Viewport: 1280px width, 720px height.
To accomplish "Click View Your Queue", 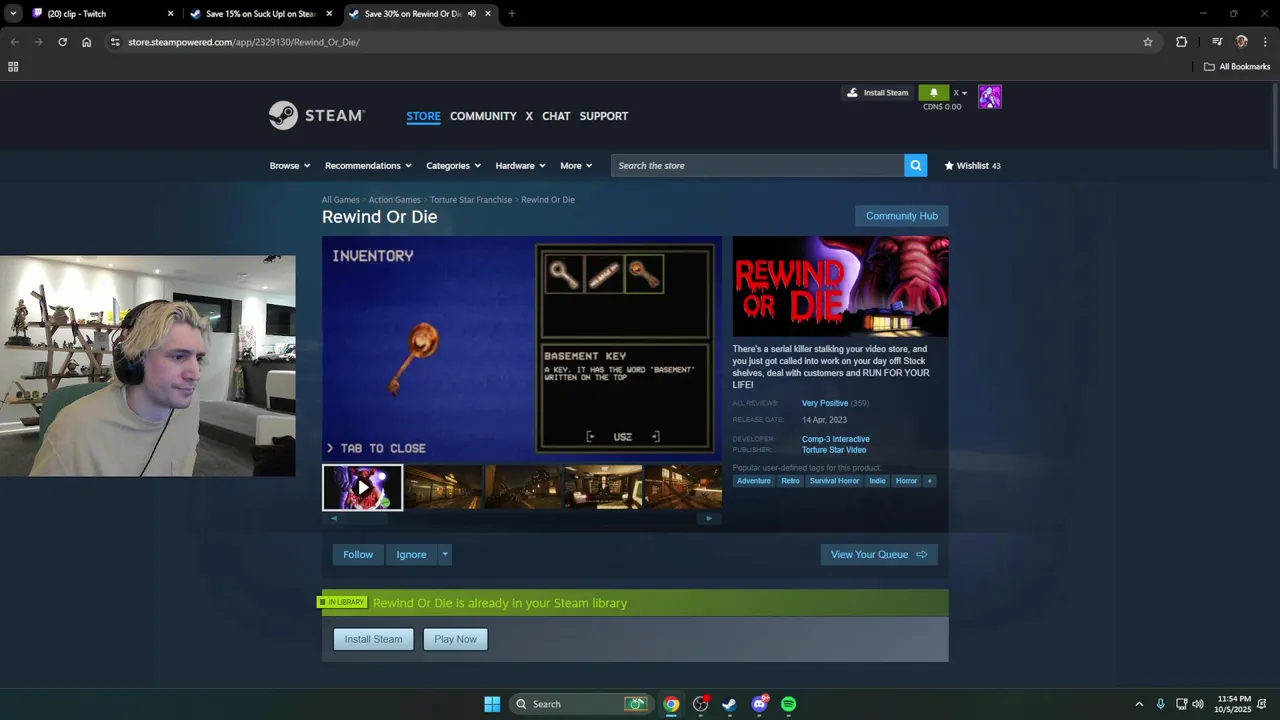I will click(x=879, y=555).
